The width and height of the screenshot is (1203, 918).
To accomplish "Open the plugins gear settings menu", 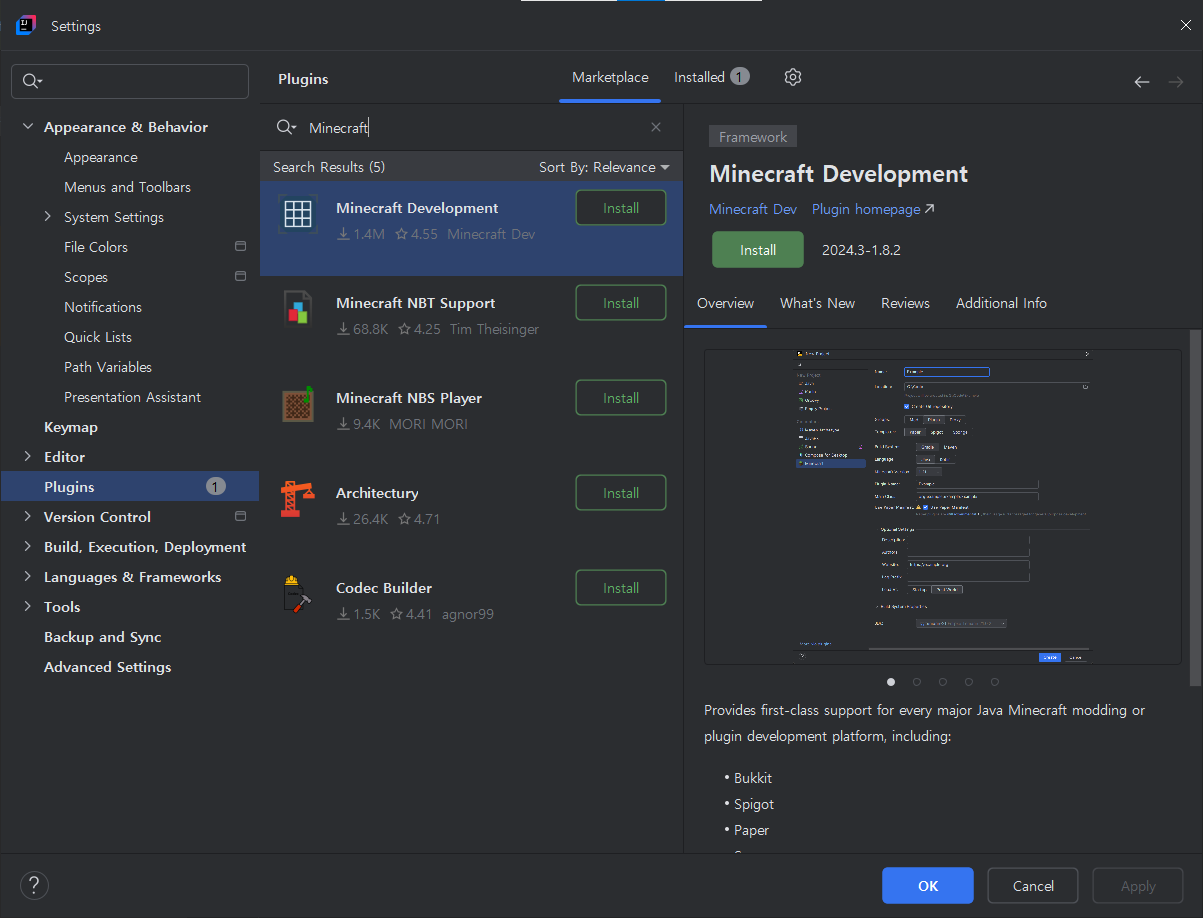I will pyautogui.click(x=793, y=77).
